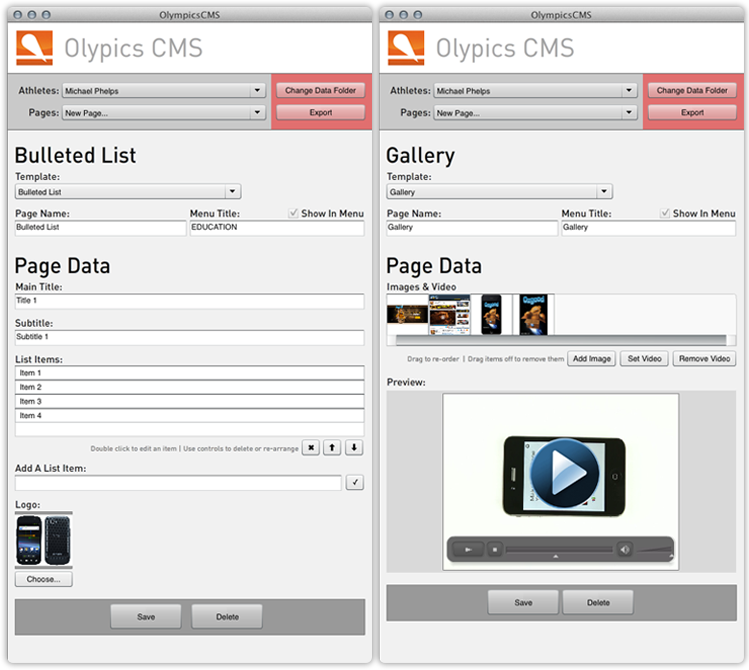This screenshot has width=749, height=670.
Task: Select Item 3 in the List Items box
Action: [x=189, y=401]
